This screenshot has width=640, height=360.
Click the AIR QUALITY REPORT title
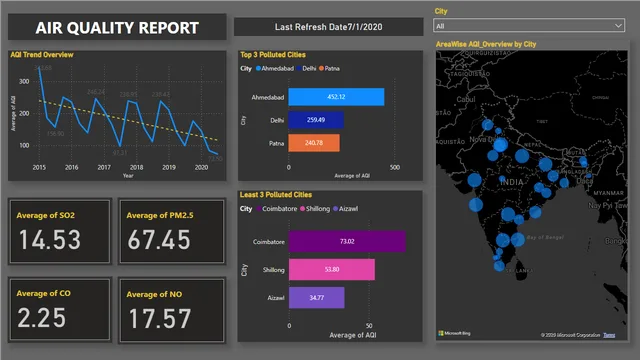(x=117, y=28)
